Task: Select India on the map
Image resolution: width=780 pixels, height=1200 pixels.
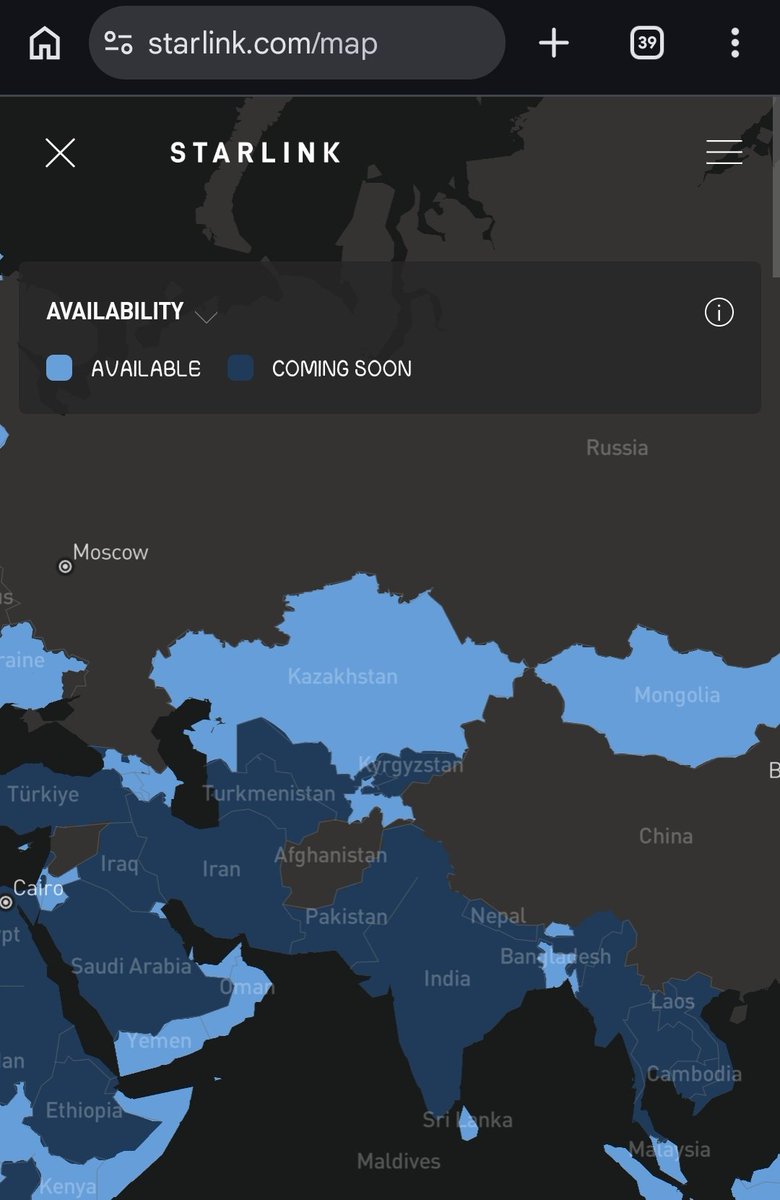Action: 447,979
